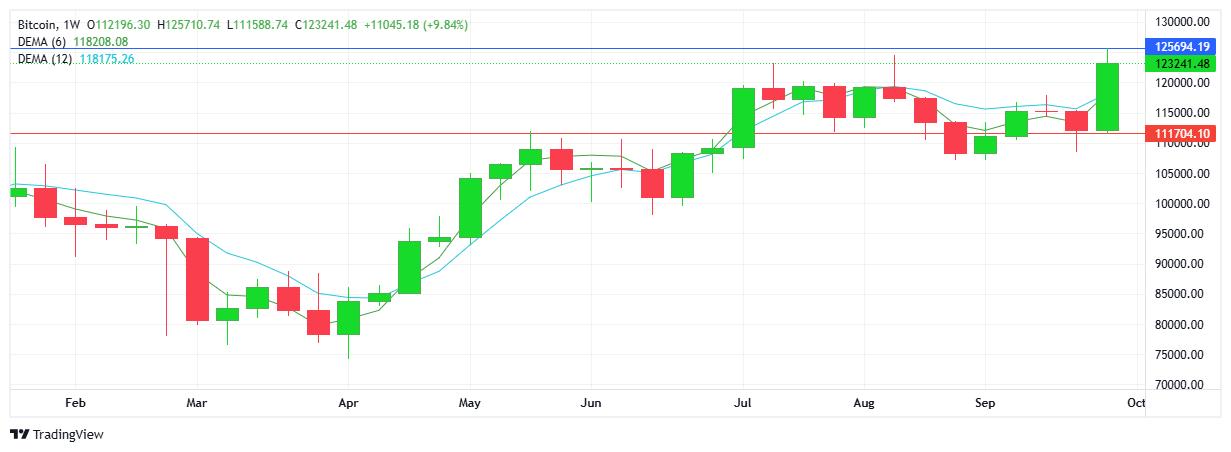Select the blue horizontal resistance line

point(600,47)
